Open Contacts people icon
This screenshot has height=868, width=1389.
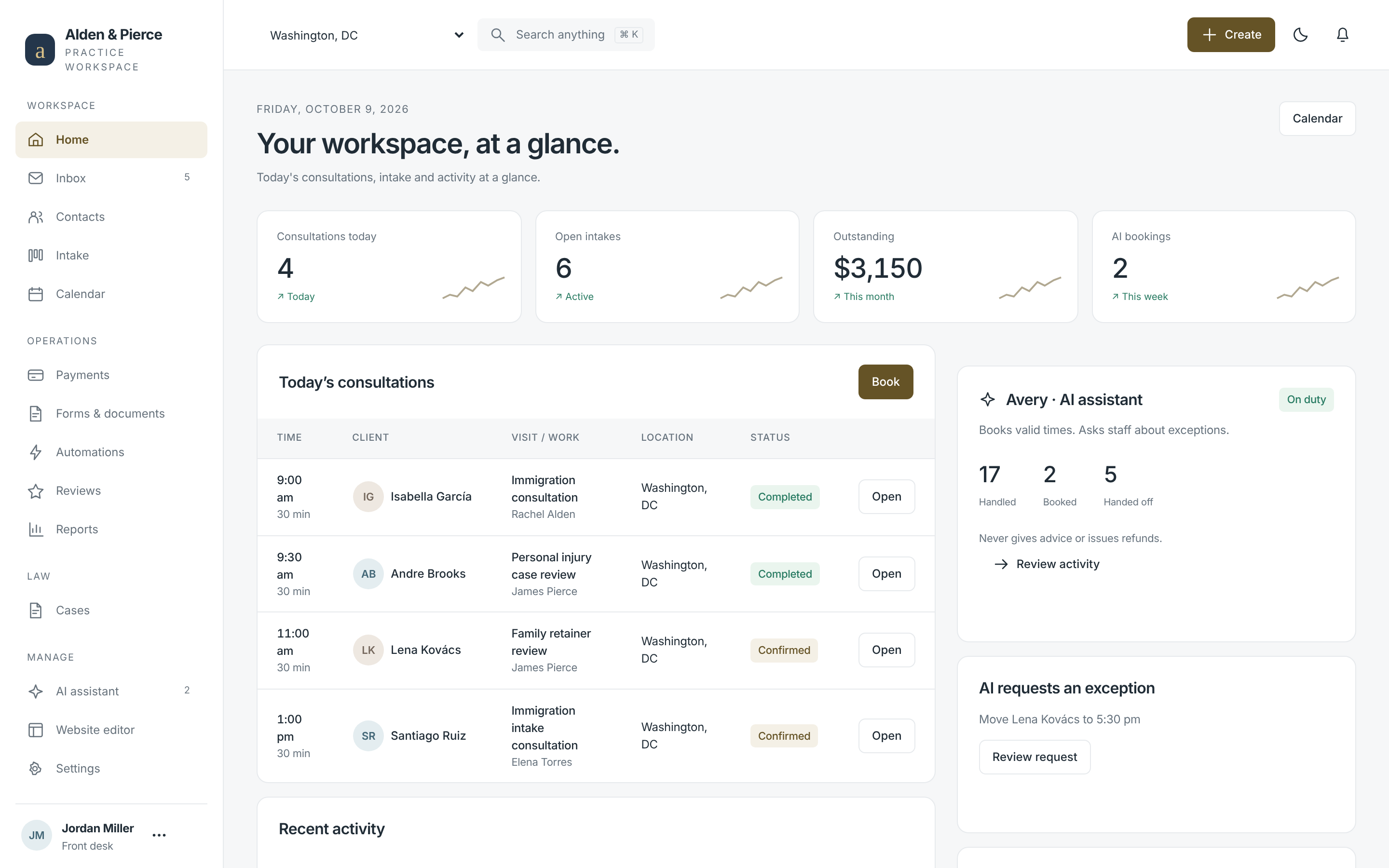click(36, 217)
